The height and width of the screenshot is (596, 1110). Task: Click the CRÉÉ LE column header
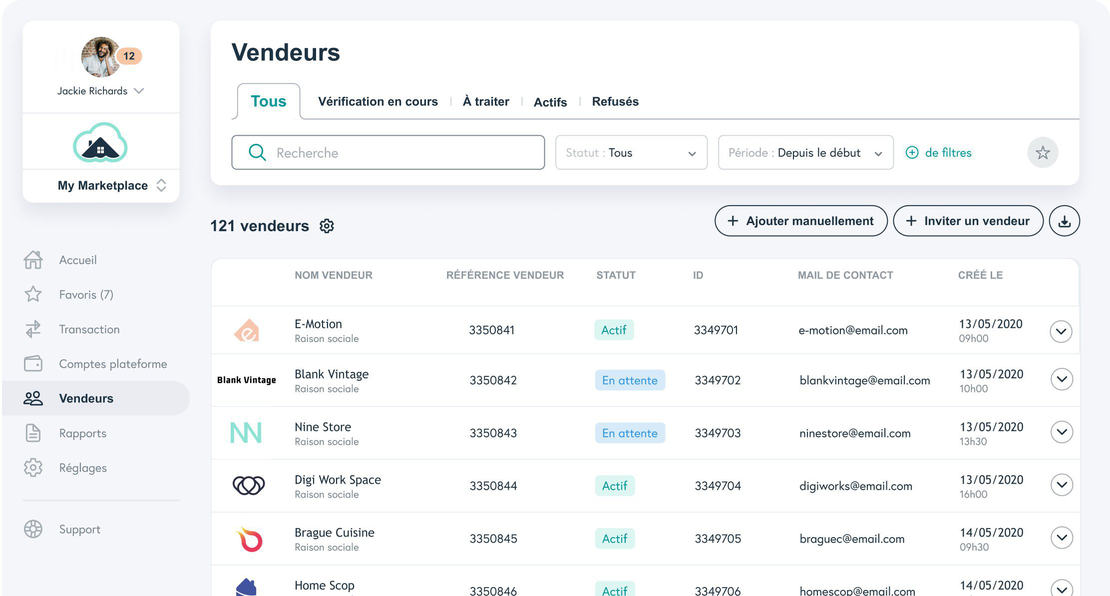click(980, 275)
